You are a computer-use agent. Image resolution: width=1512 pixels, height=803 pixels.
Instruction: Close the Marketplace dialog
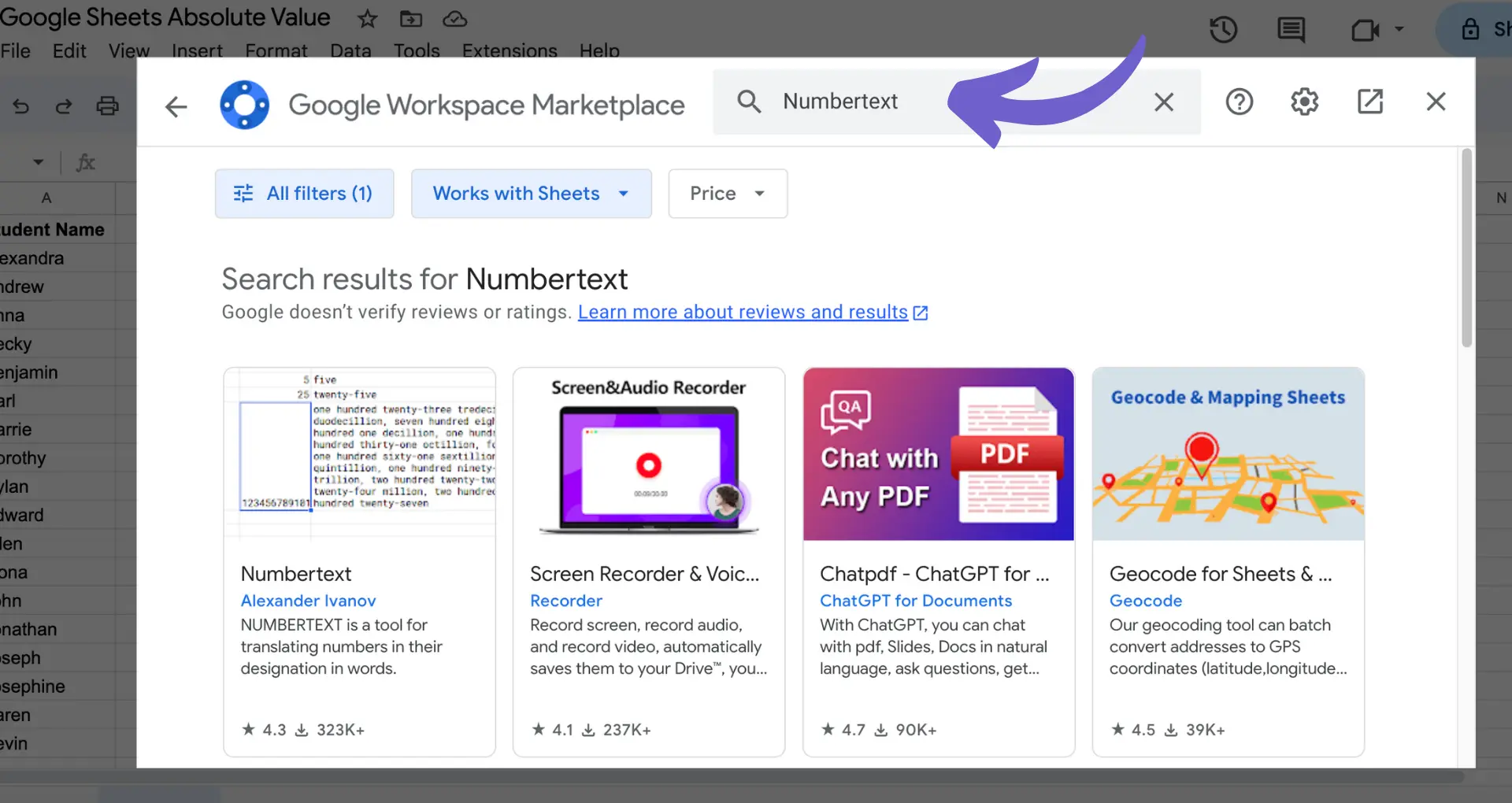pos(1436,102)
